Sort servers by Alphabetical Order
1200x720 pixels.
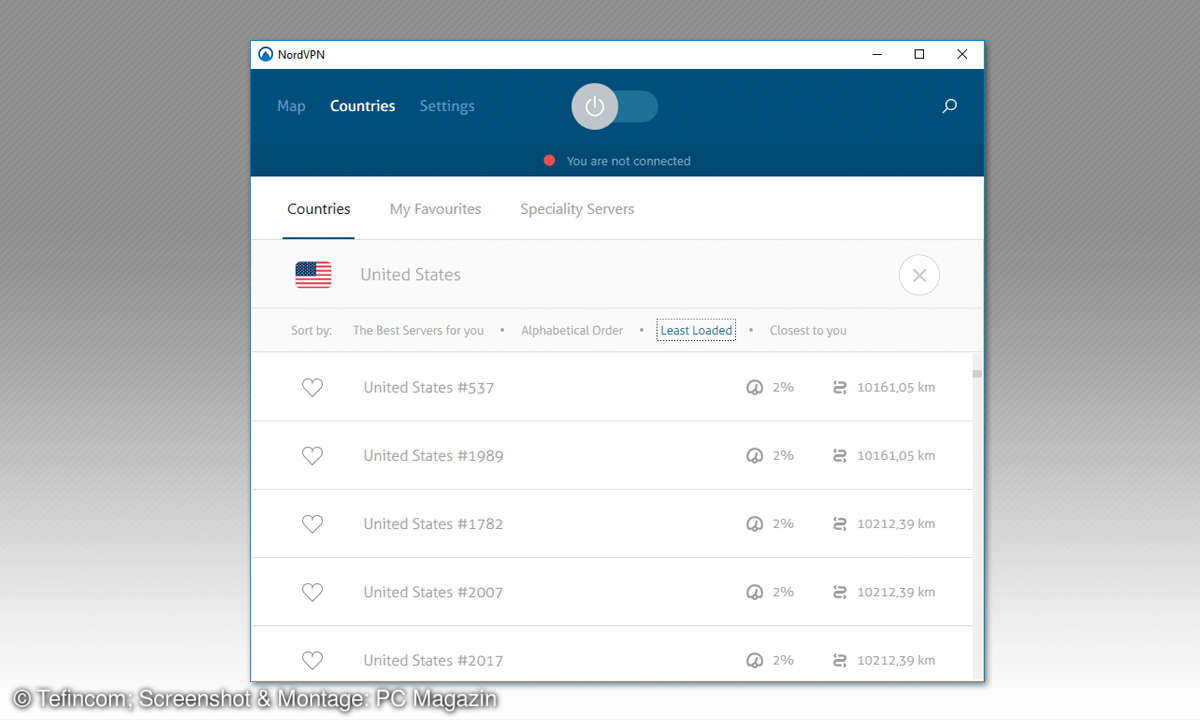coord(572,330)
